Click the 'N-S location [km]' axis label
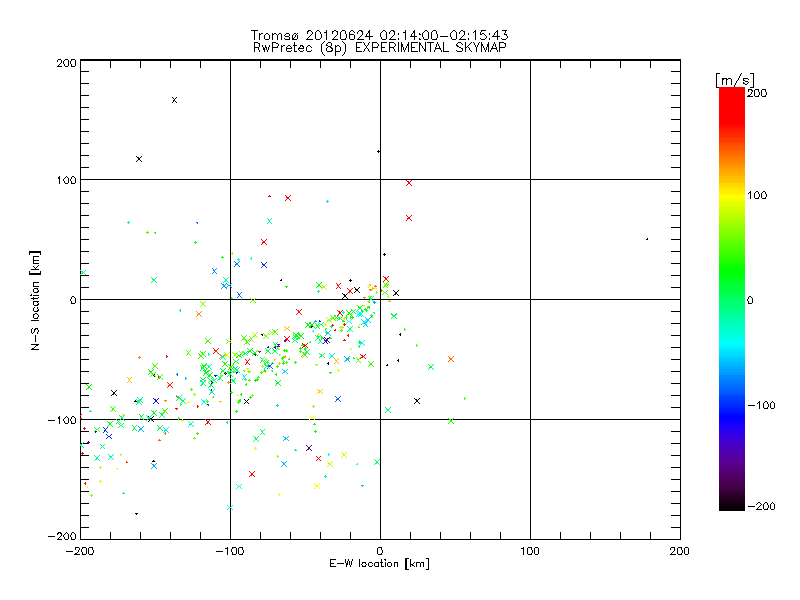Image resolution: width=800 pixels, height=600 pixels. click(35, 301)
